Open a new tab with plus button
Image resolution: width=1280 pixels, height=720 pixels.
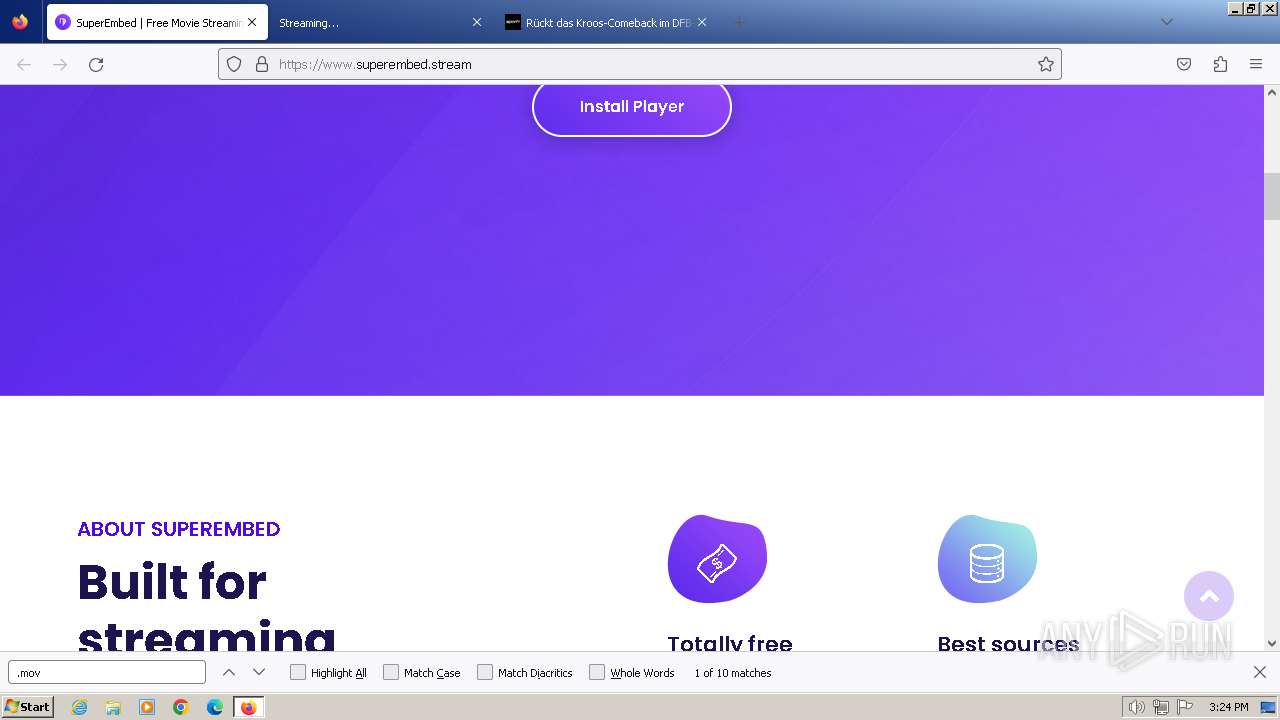tap(739, 22)
